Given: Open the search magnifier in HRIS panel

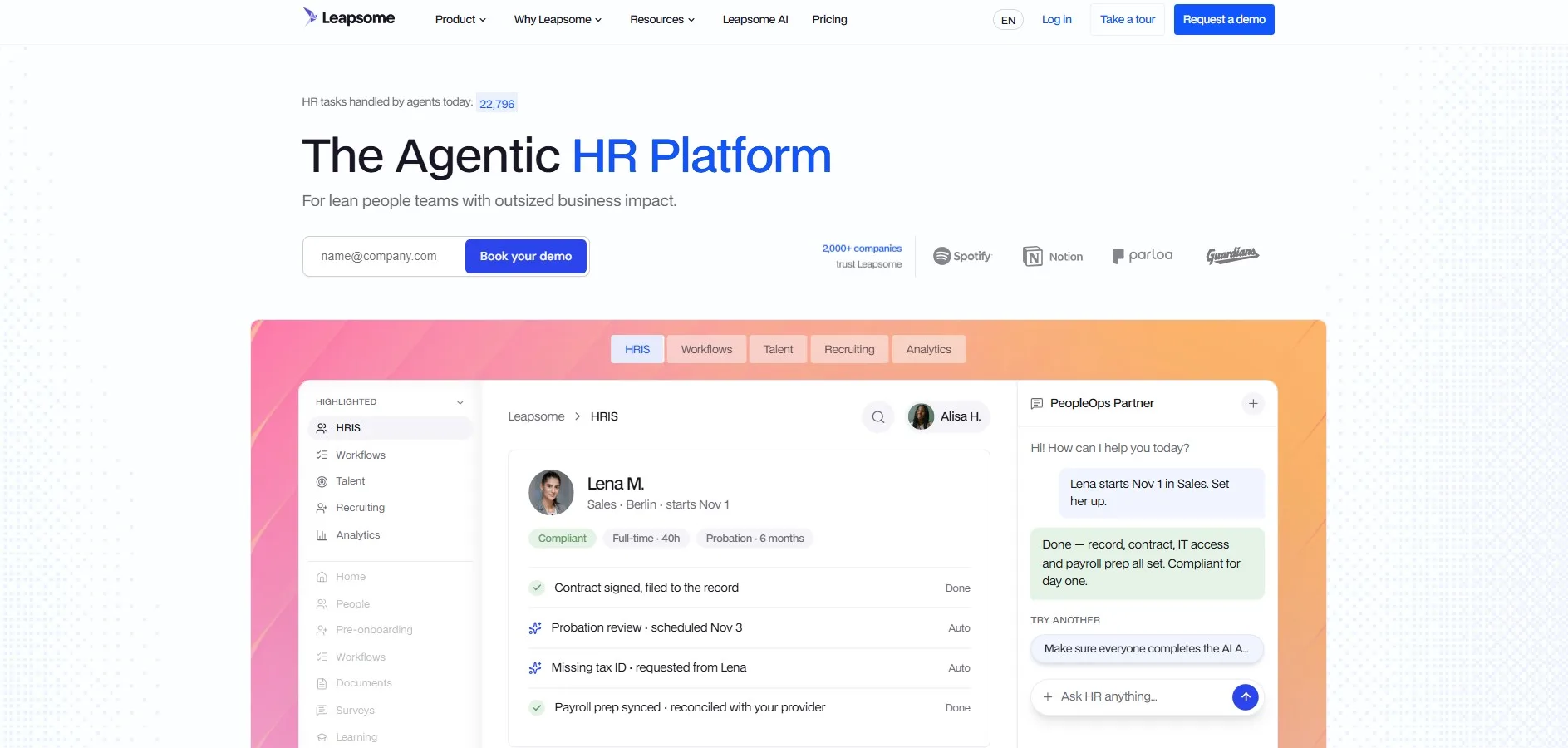Looking at the screenshot, I should (877, 417).
